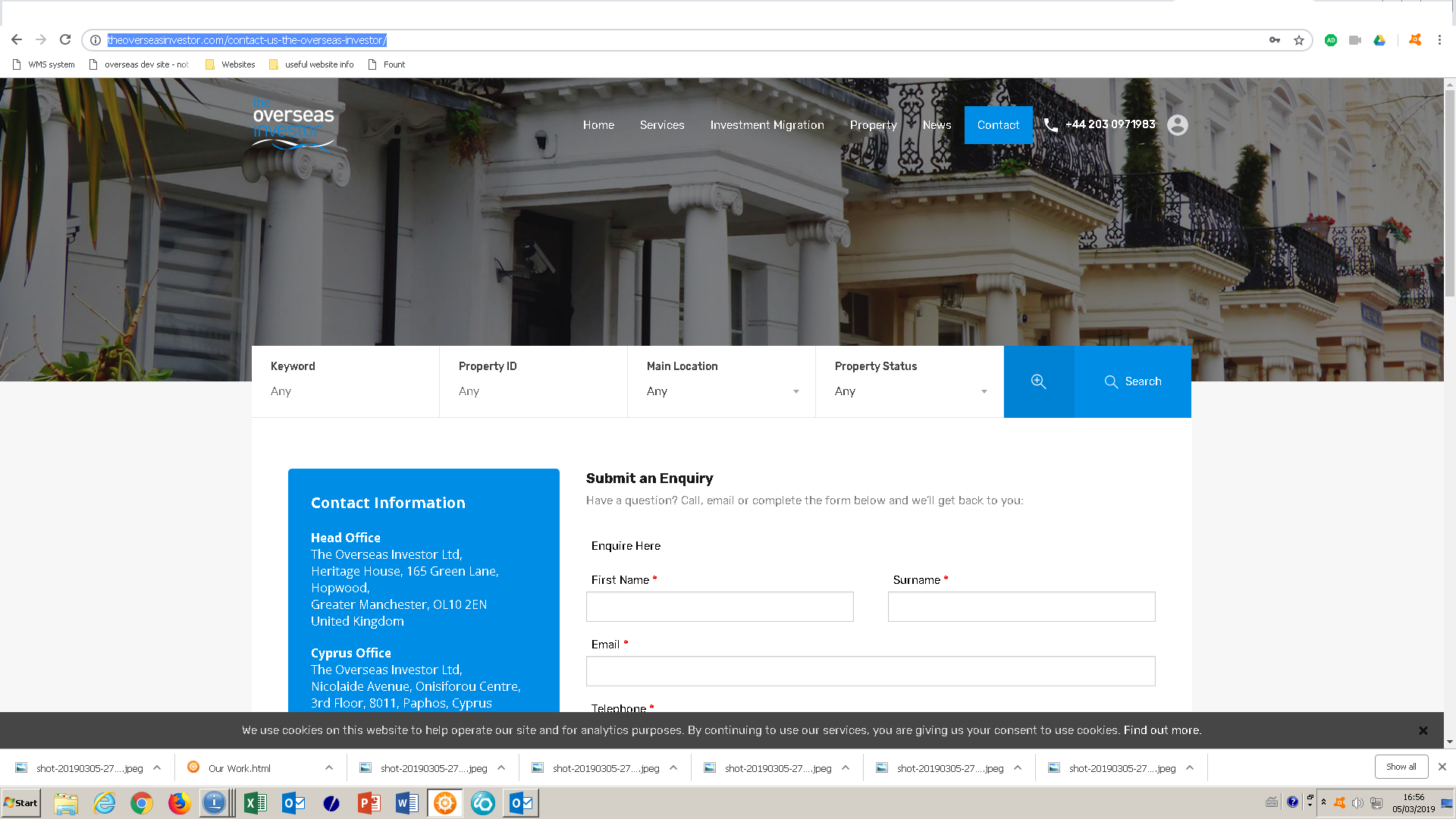This screenshot has width=1456, height=819.
Task: Close the cookie consent banner
Action: point(1423,730)
